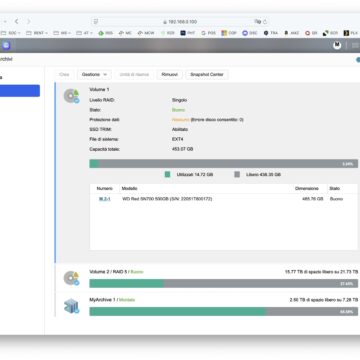The height and width of the screenshot is (360, 360).
Task: Open the M.2-1 disk link
Action: coord(105,199)
